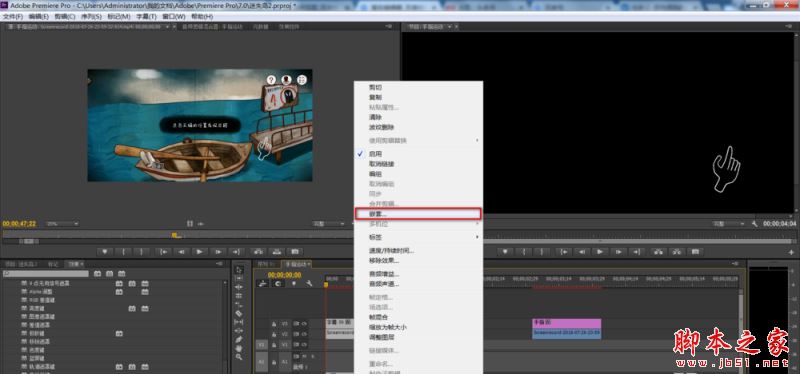This screenshot has width=800, height=374.
Task: Open Source monitor zoom level dropdown
Action: pos(62,223)
